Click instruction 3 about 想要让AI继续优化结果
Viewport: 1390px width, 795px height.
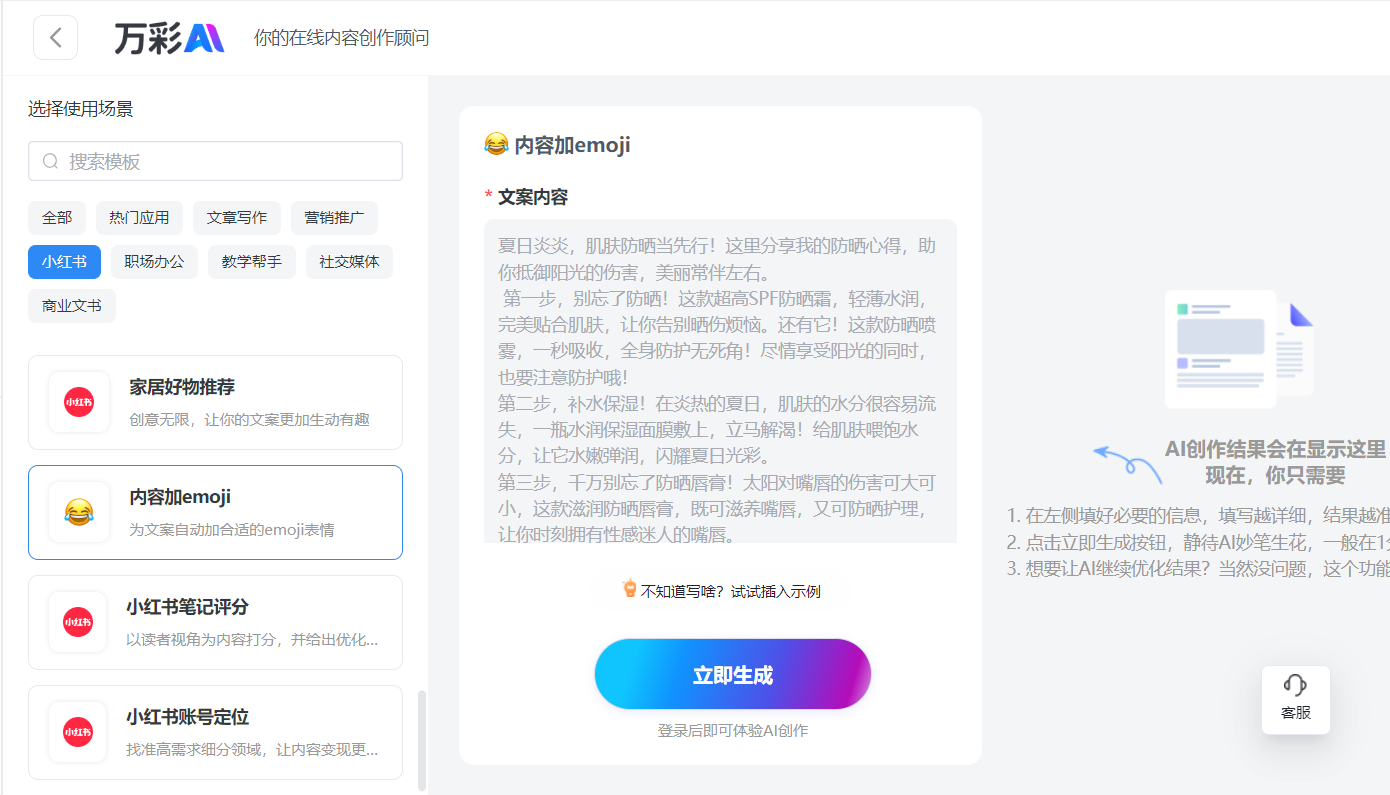tap(1198, 570)
